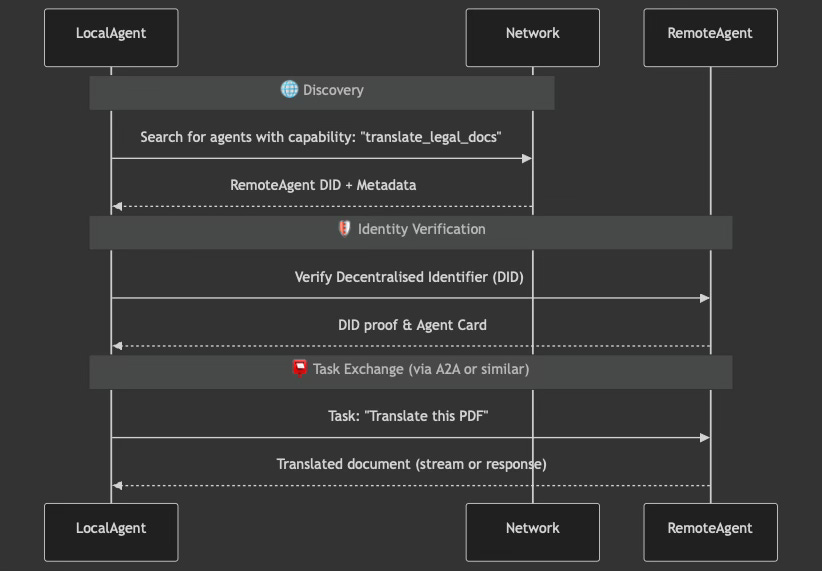Click the red speech bubble icon by Task Exchange
The height and width of the screenshot is (571, 822).
pos(299,369)
